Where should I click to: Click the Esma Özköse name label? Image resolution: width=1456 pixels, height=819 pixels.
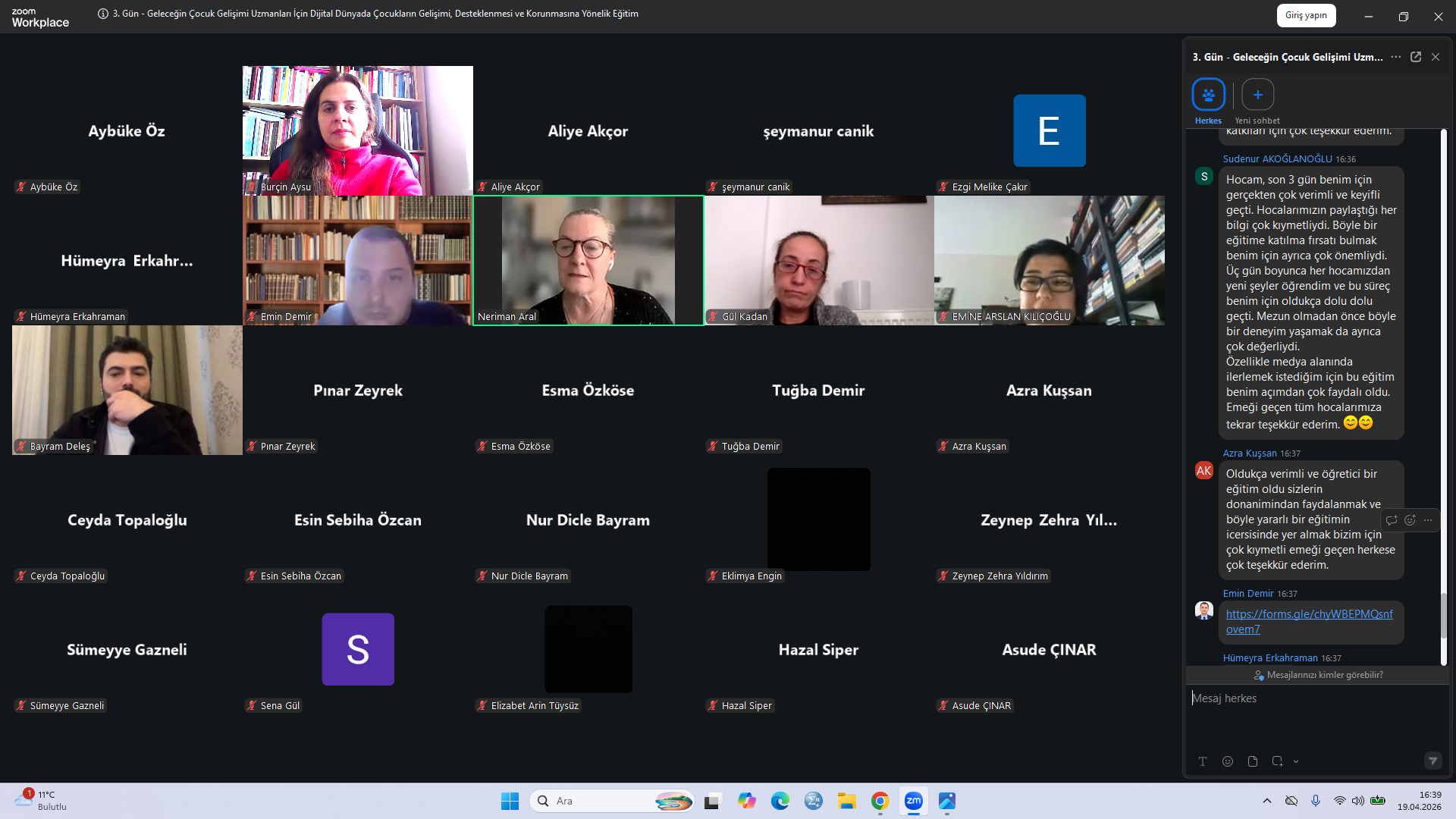click(513, 446)
